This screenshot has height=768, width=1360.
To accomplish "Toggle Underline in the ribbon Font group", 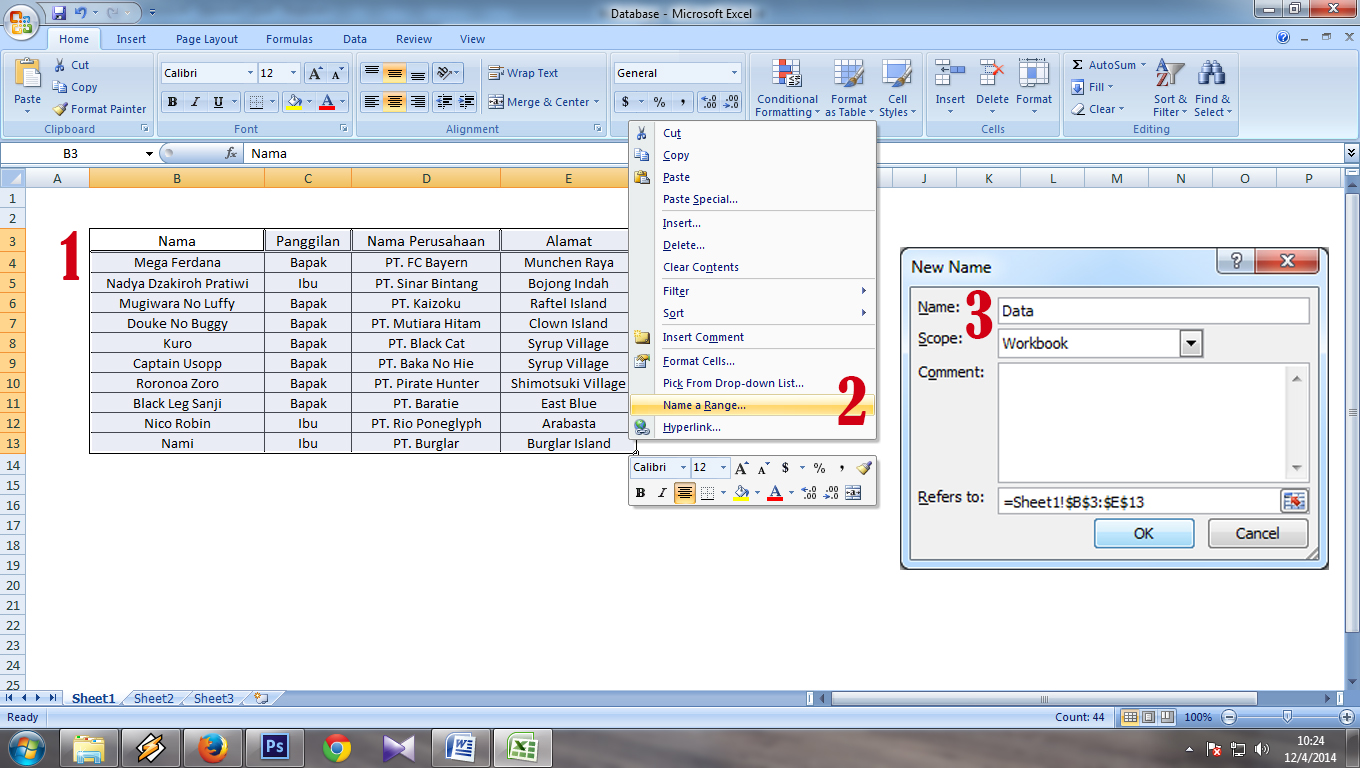I will pyautogui.click(x=217, y=102).
